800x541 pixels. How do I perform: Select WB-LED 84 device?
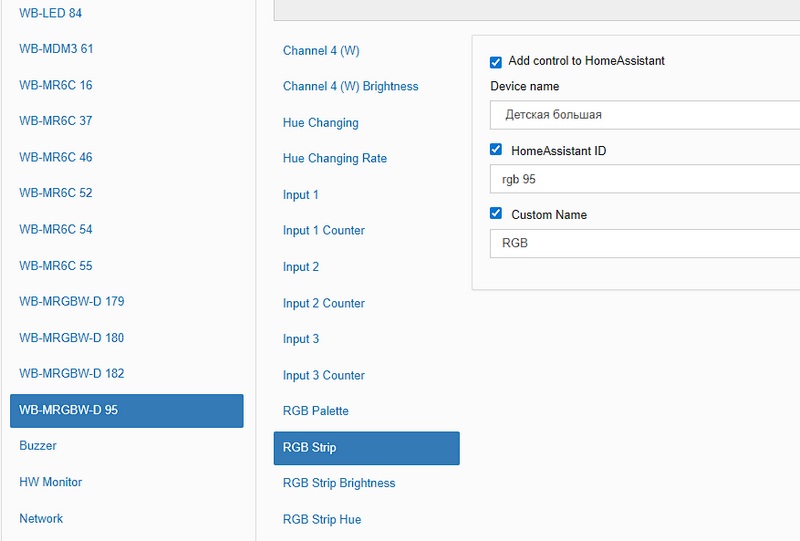[50, 13]
